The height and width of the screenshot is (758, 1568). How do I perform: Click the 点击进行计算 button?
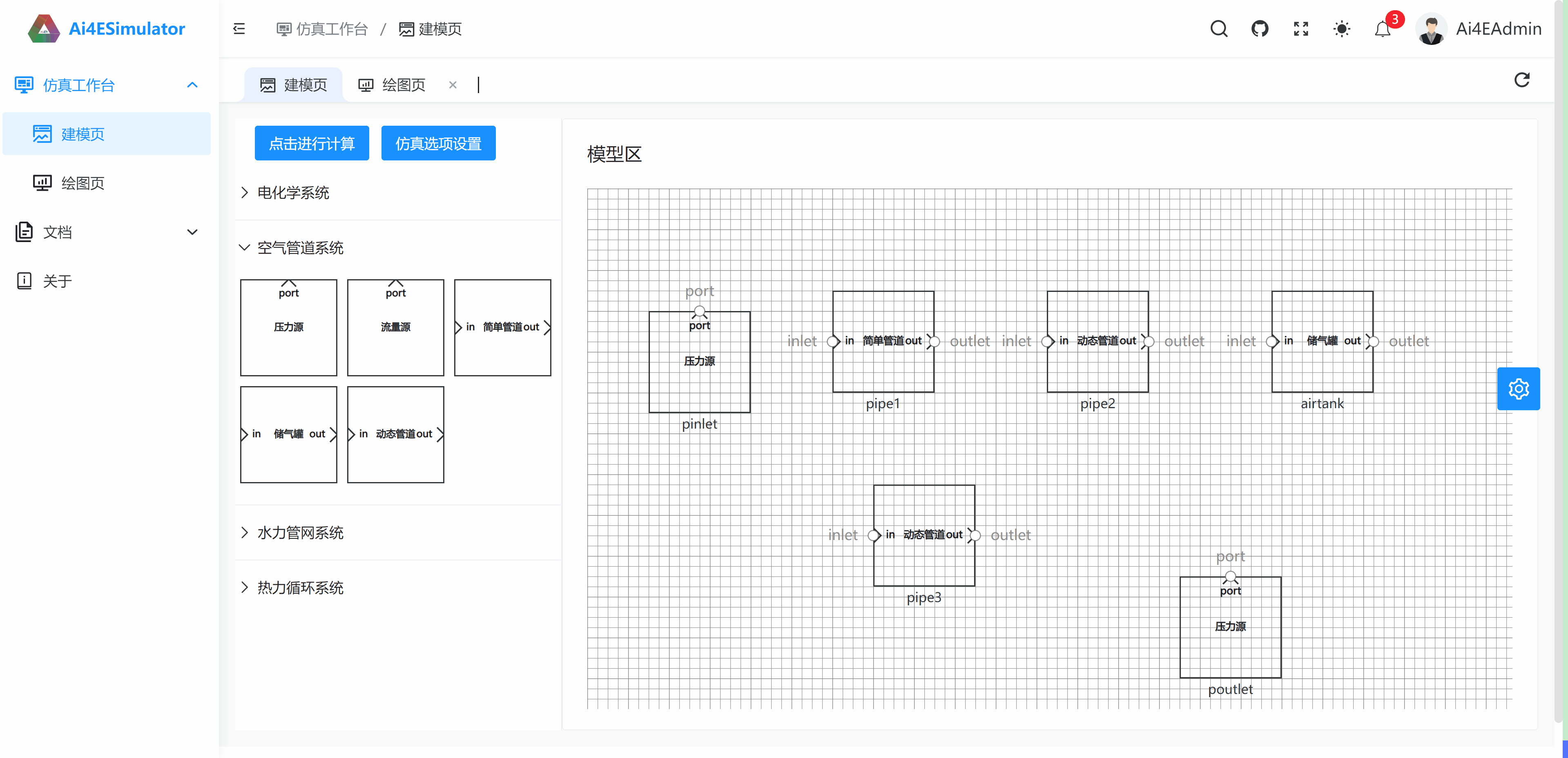(312, 144)
